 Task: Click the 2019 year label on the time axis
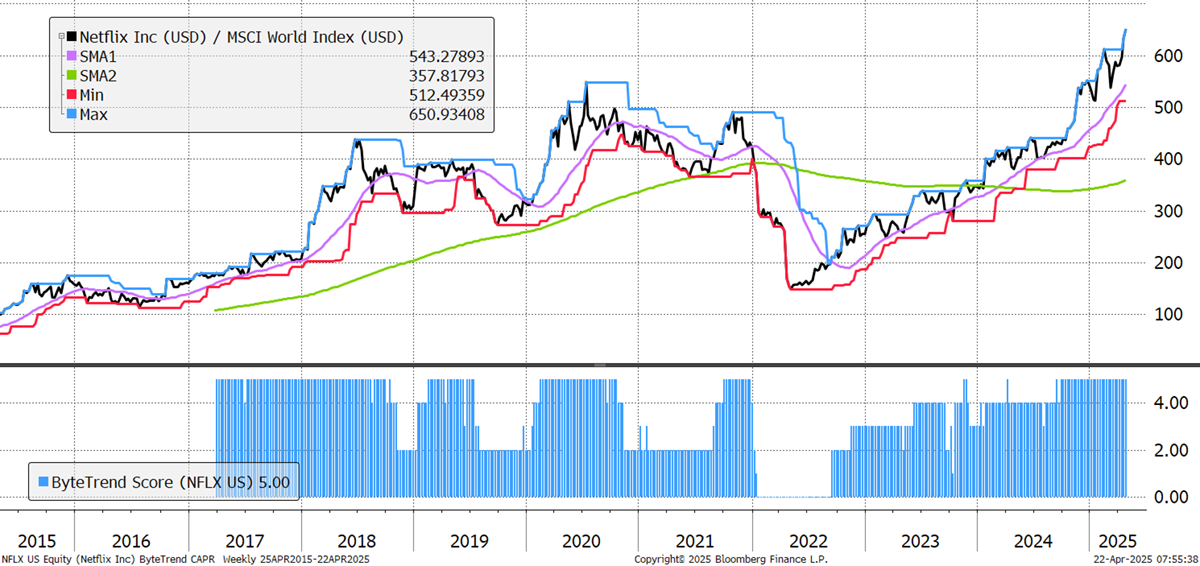(468, 541)
